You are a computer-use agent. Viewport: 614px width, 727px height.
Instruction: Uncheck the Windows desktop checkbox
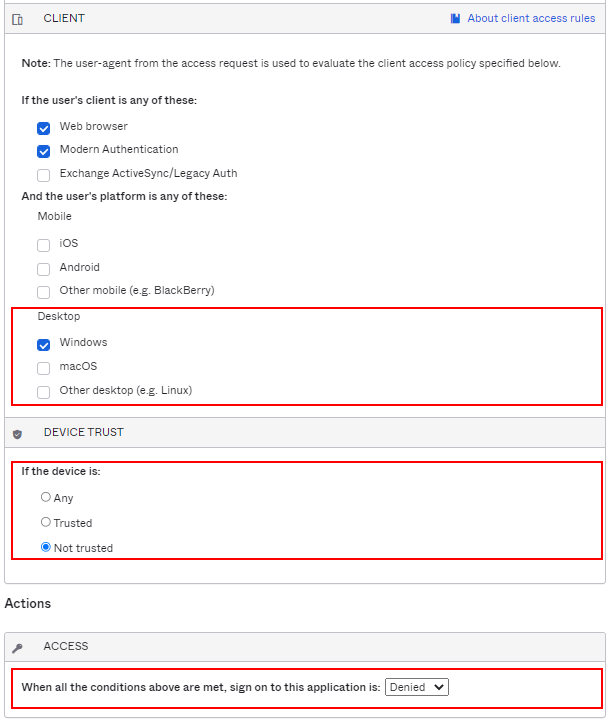click(x=44, y=344)
